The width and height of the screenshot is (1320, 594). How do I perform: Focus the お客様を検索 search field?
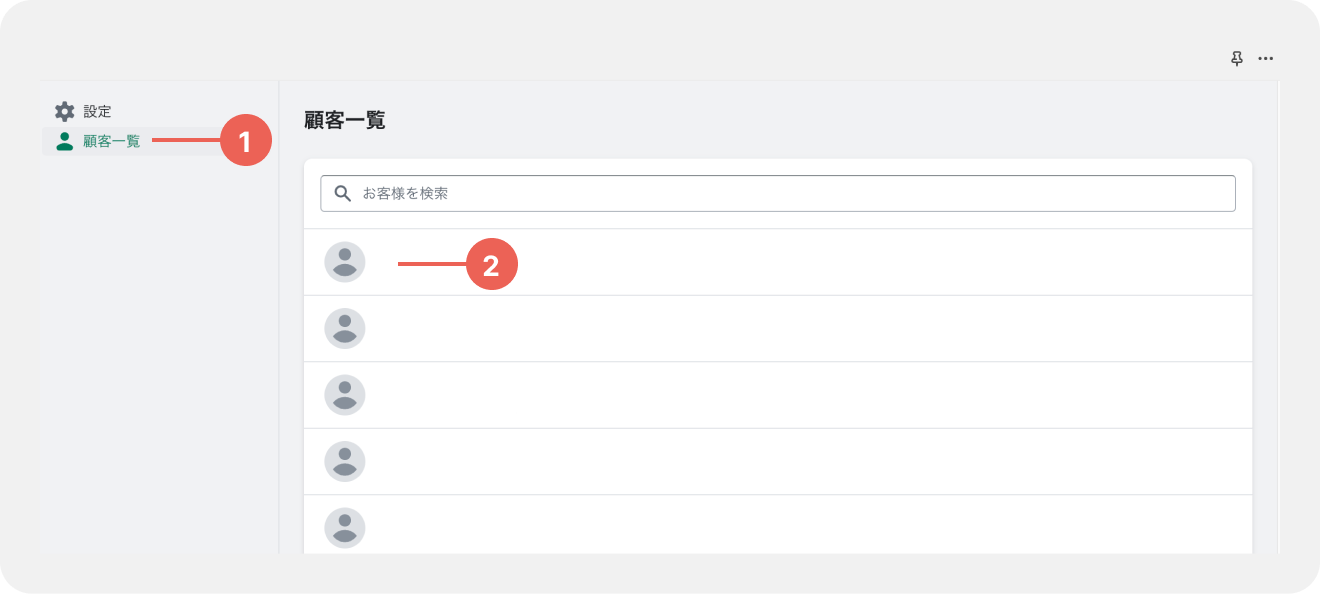pos(778,193)
